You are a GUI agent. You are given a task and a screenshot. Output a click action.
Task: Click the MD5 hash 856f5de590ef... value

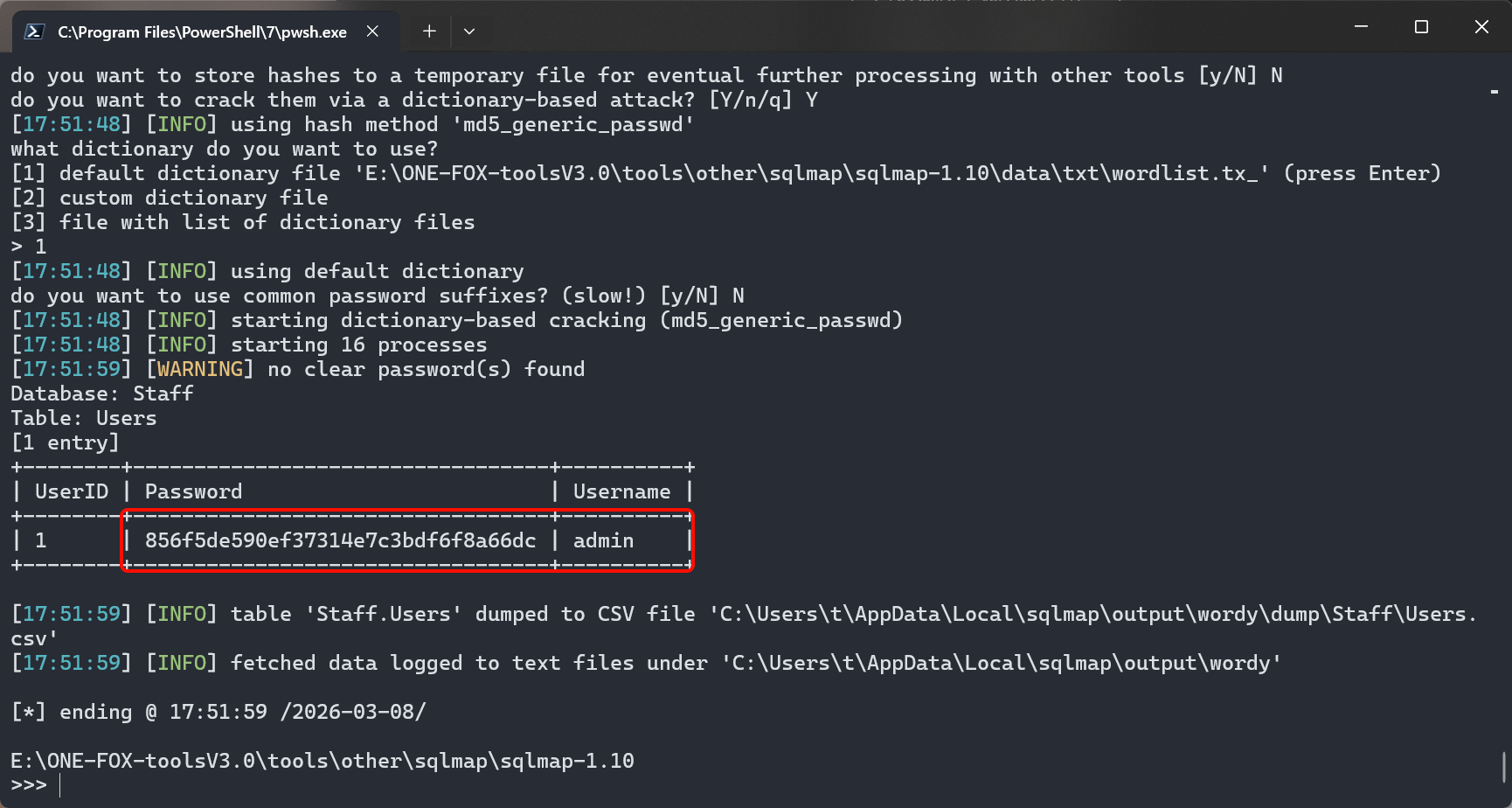pos(340,540)
